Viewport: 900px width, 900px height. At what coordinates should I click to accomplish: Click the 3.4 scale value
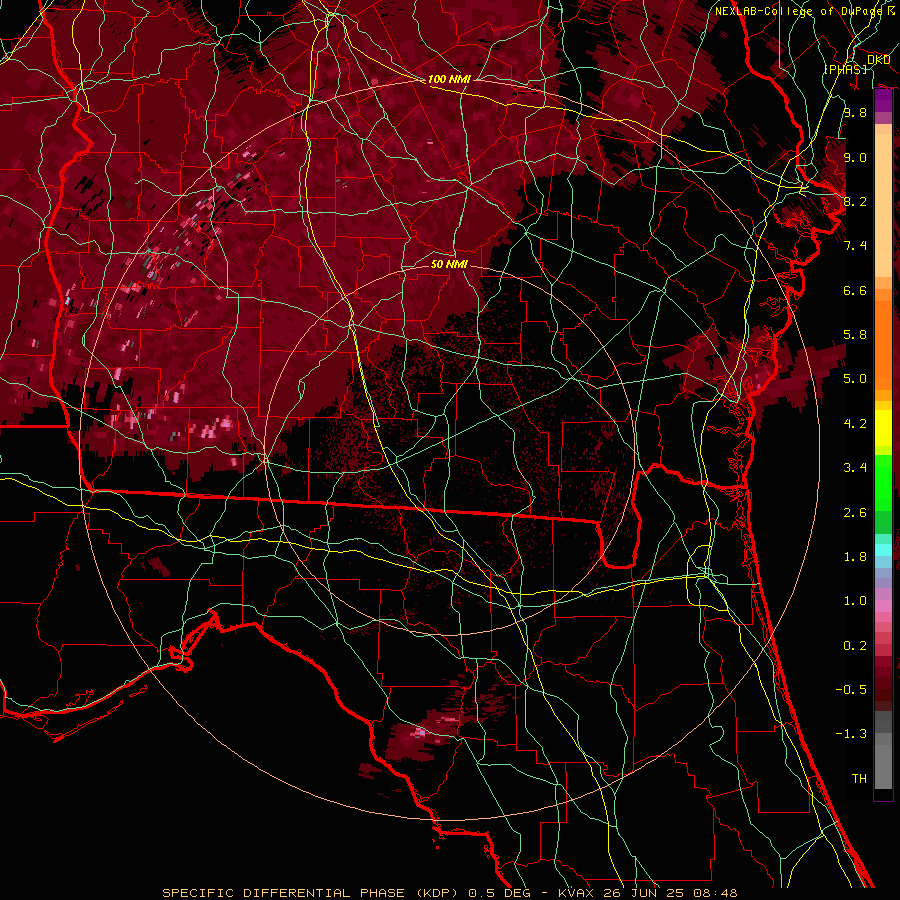pyautogui.click(x=855, y=468)
